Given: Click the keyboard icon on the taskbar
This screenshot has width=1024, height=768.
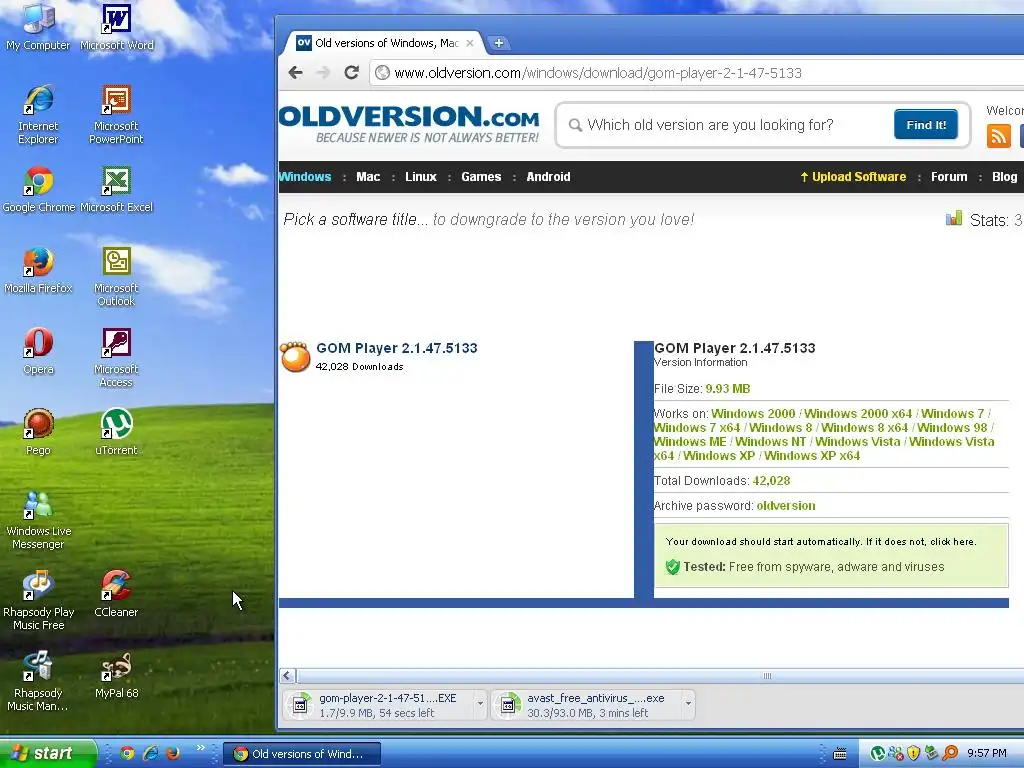Looking at the screenshot, I should pyautogui.click(x=840, y=754).
